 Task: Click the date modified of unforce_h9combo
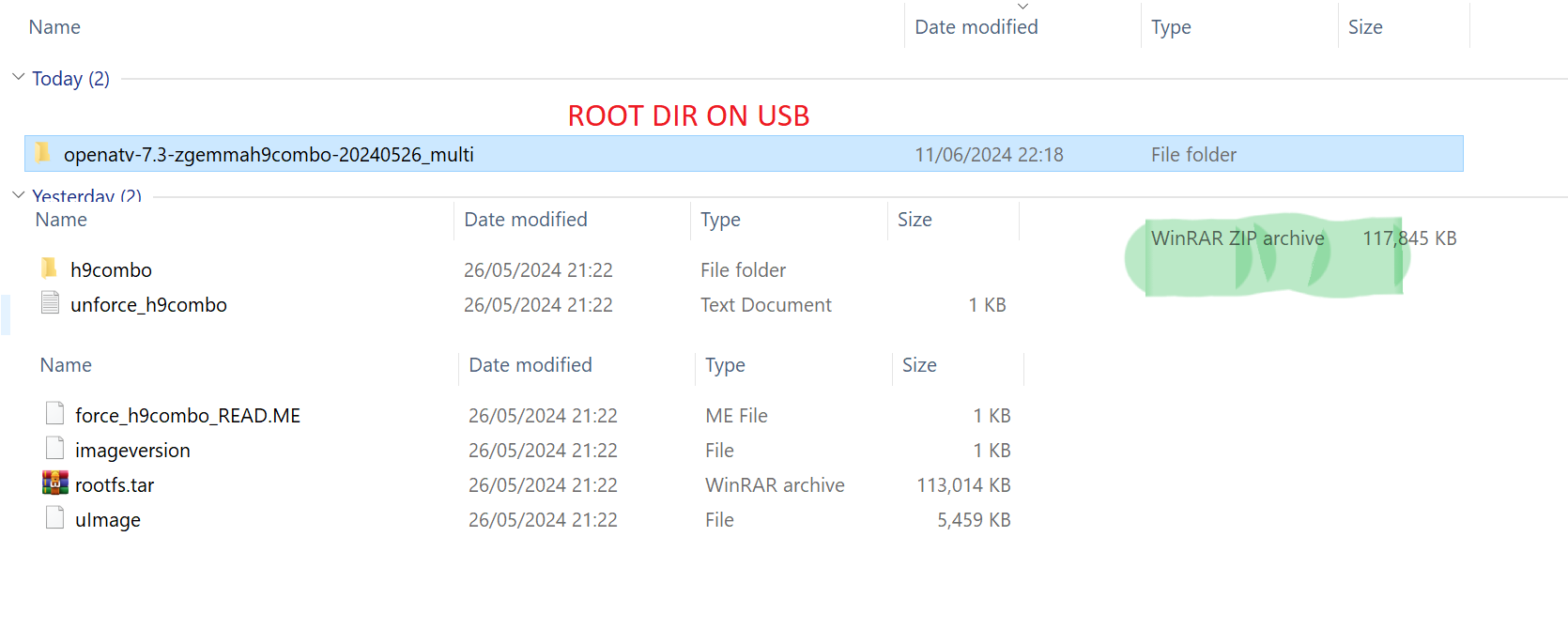538,305
